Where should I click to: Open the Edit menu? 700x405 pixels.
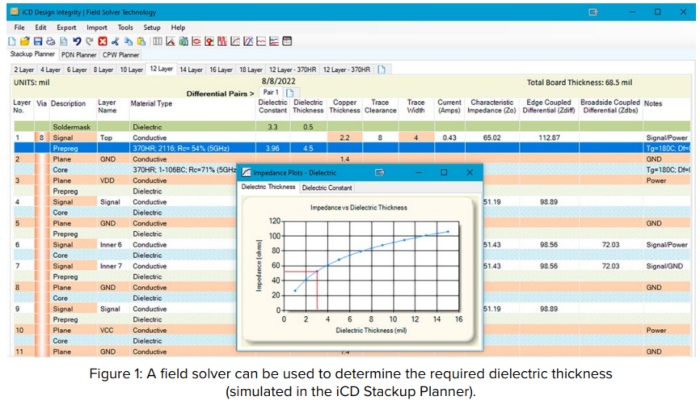41,27
